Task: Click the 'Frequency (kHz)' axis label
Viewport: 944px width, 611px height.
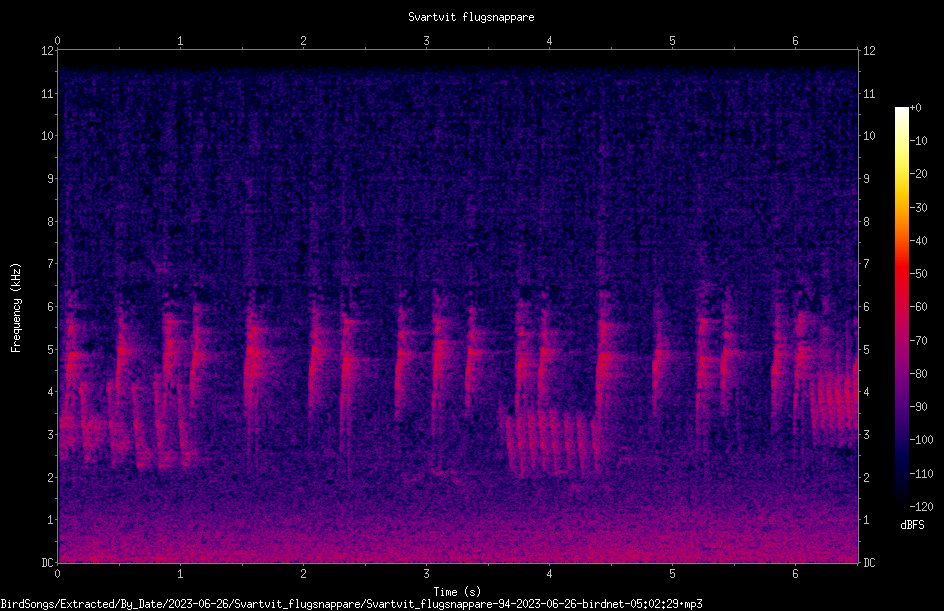Action: tap(16, 308)
